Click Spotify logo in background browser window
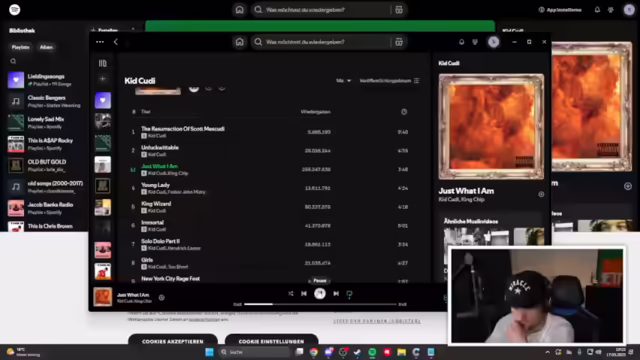640x360 pixels. (x=15, y=9)
